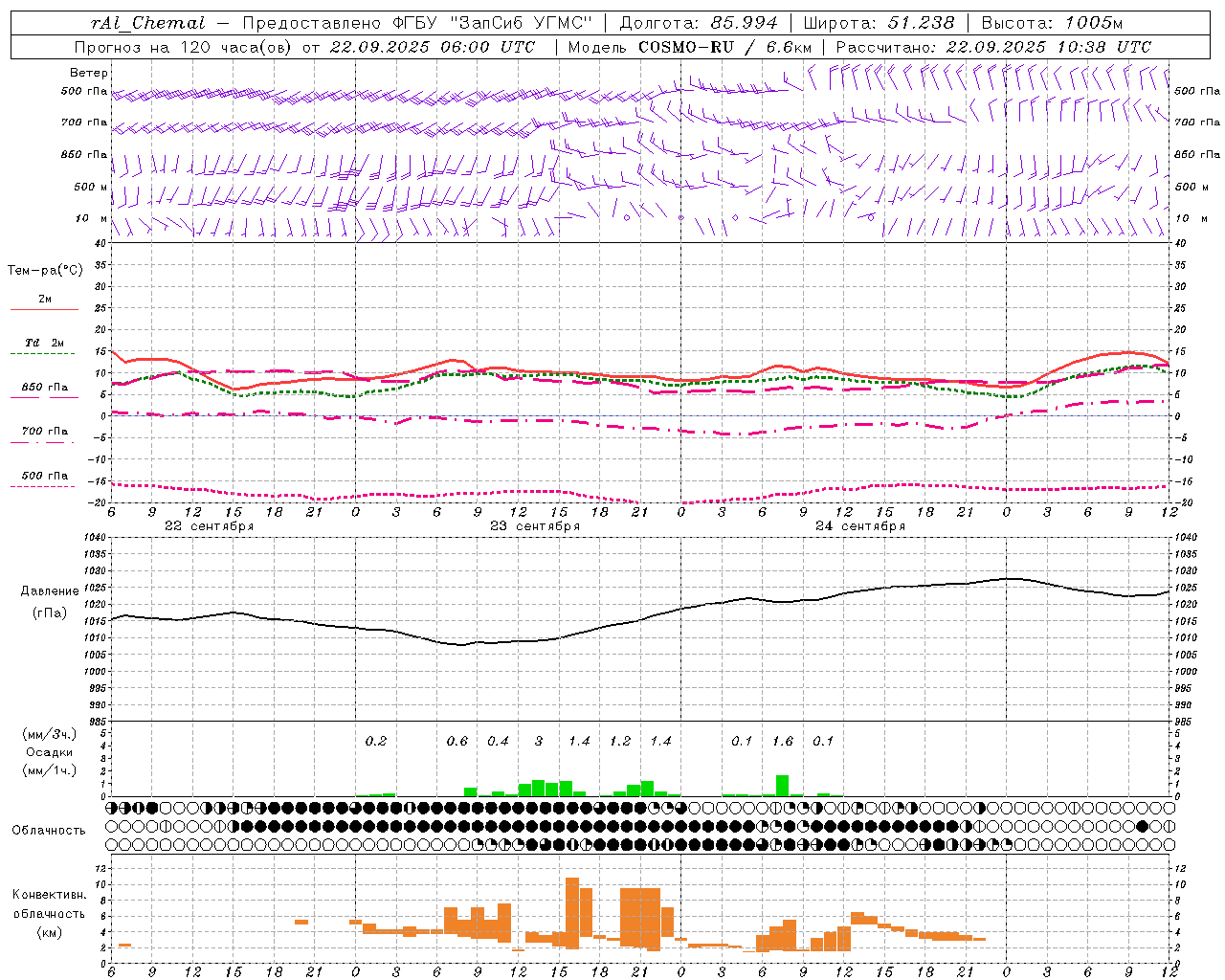Click 'Предоставлено ФГБУ "ЗапСиб УГМС"' provider text

tap(417, 23)
